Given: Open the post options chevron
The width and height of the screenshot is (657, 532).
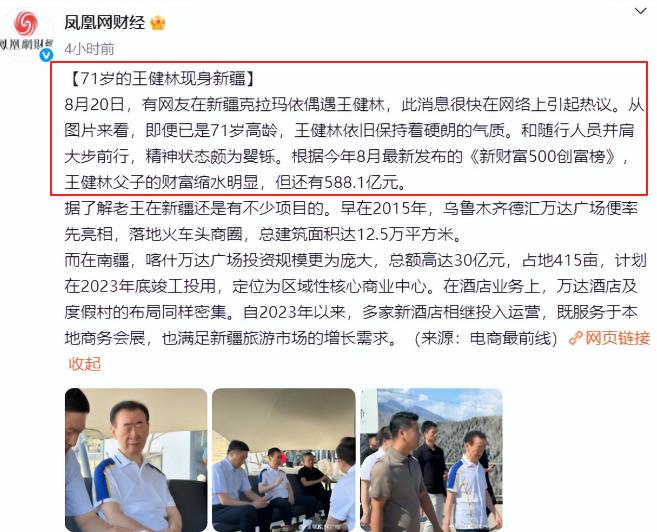Looking at the screenshot, I should (x=641, y=11).
